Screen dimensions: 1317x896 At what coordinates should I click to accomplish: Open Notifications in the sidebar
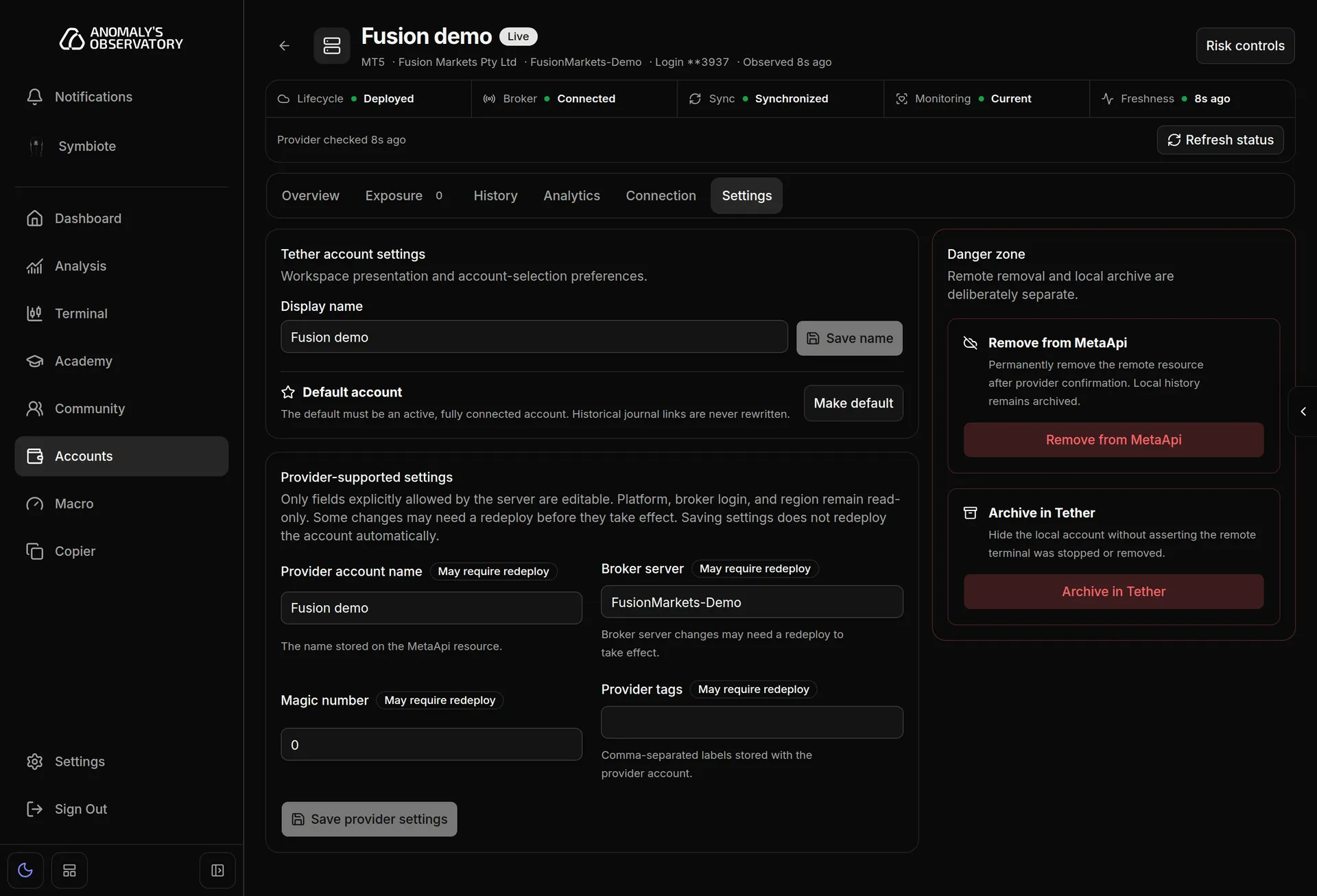coord(121,97)
